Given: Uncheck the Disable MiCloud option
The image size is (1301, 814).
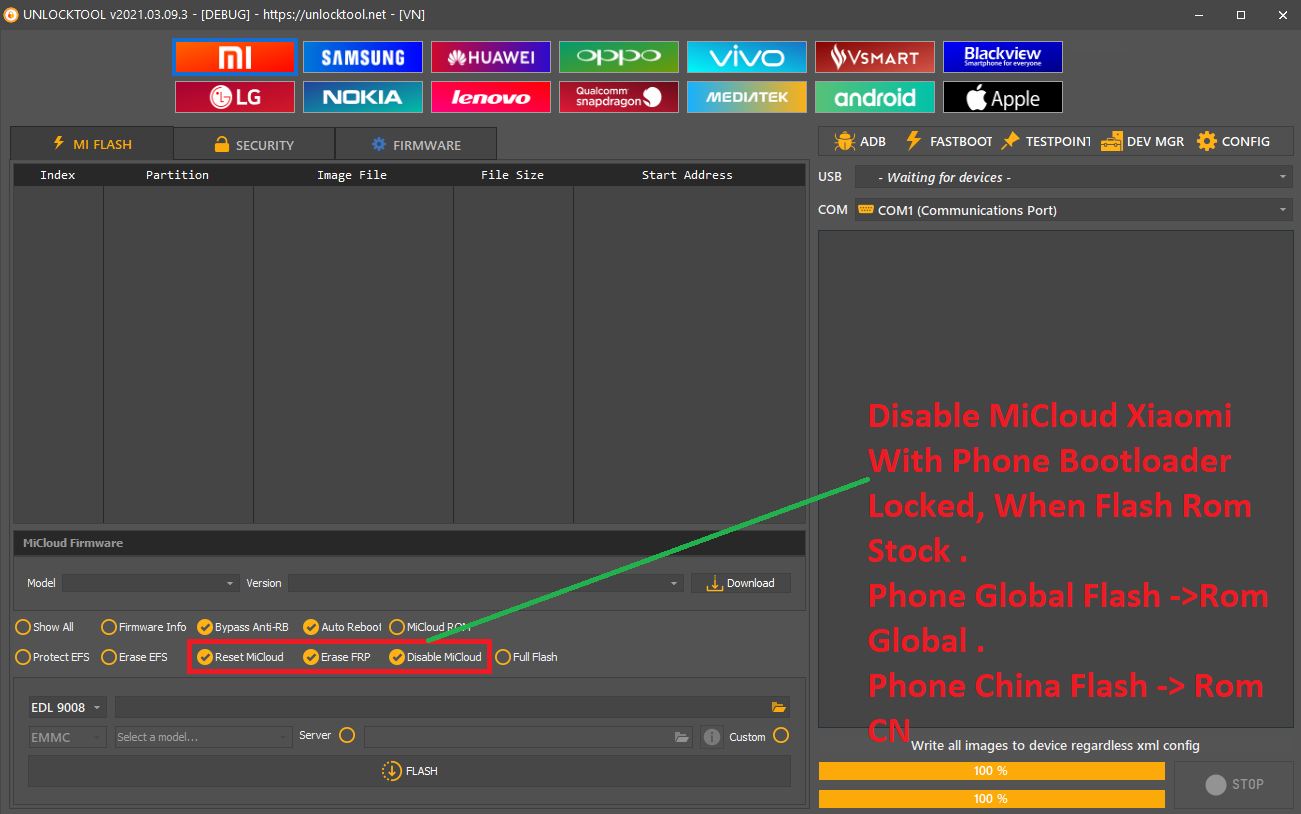Looking at the screenshot, I should tap(436, 657).
